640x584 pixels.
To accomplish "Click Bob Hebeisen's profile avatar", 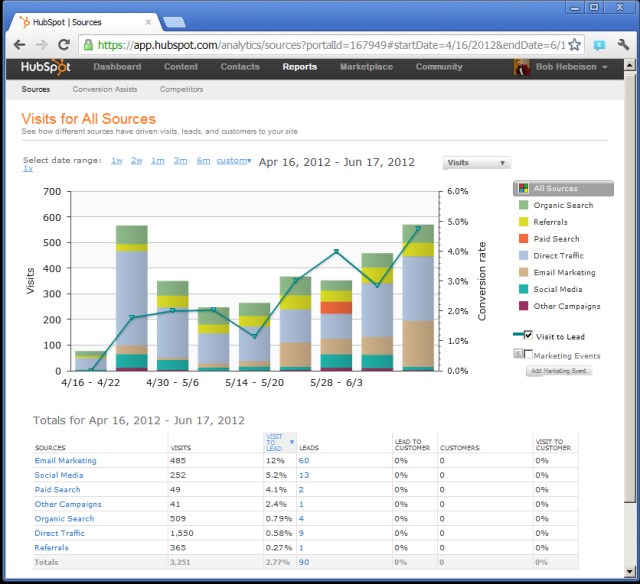I will tap(522, 67).
